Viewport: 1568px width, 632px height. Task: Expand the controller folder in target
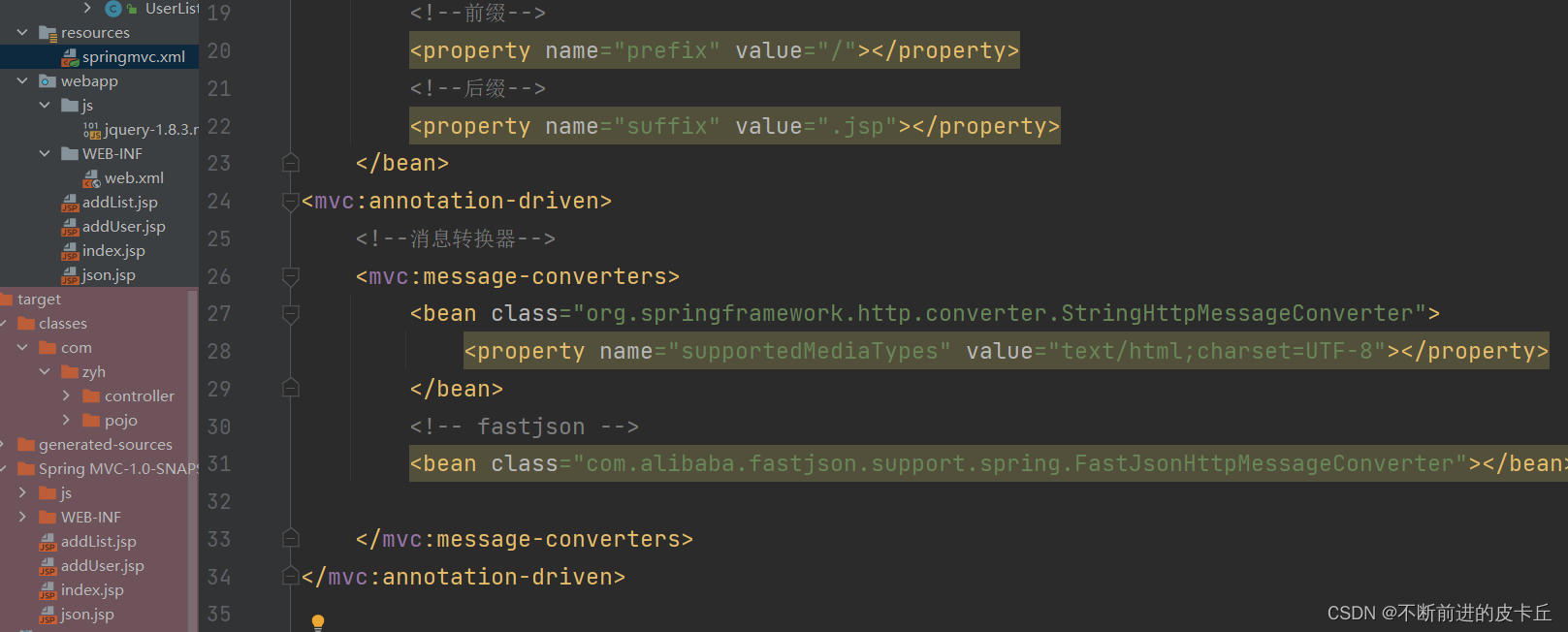click(66, 395)
